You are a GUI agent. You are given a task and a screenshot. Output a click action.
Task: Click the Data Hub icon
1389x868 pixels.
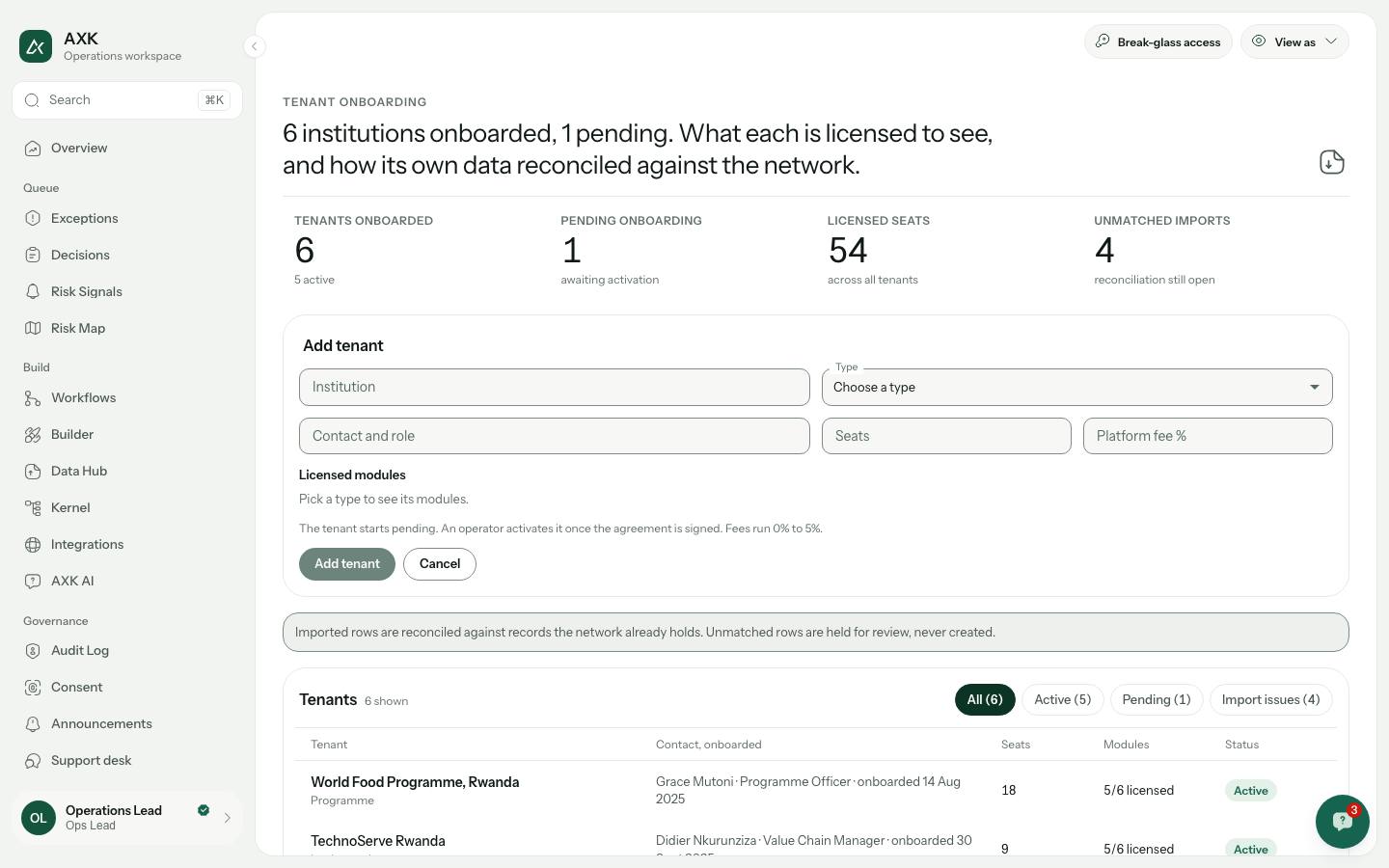33,472
